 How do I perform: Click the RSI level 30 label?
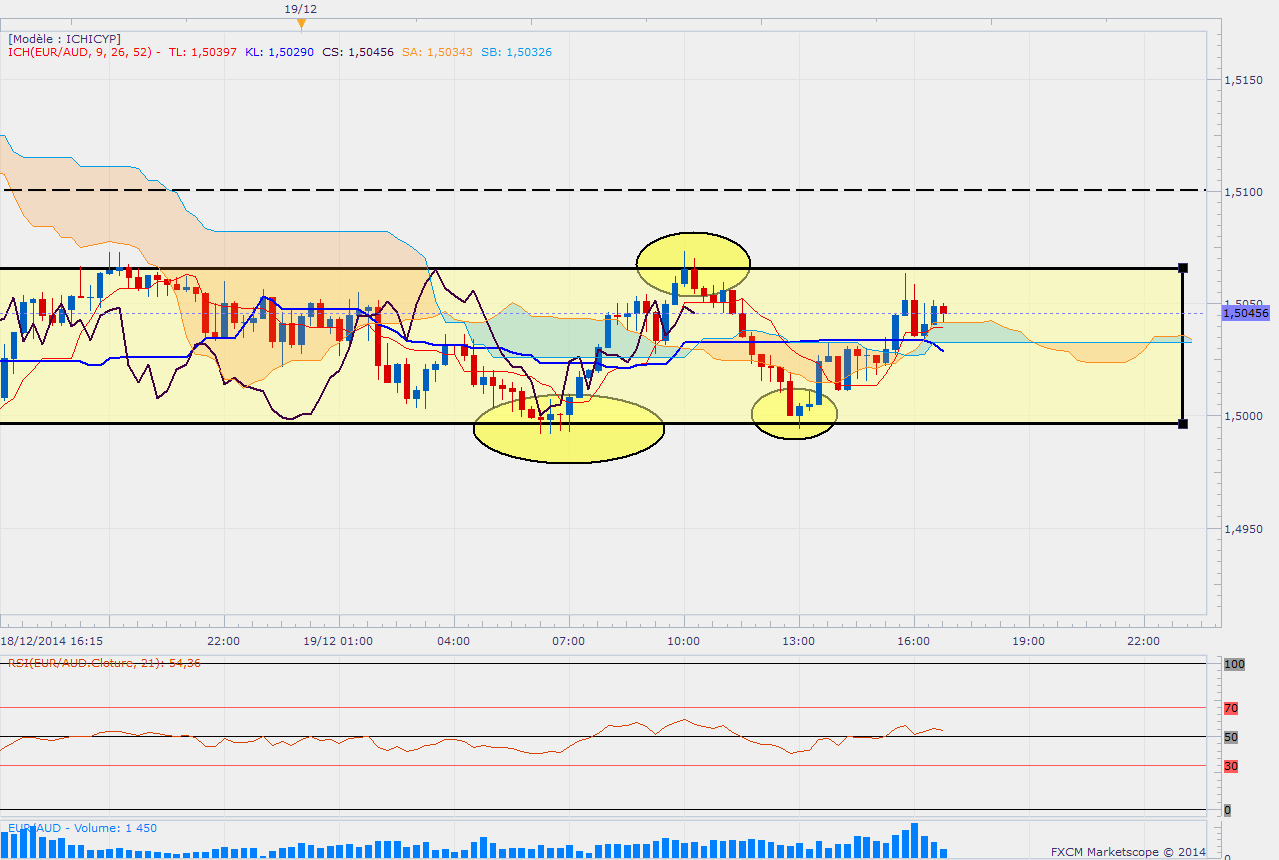1232,766
